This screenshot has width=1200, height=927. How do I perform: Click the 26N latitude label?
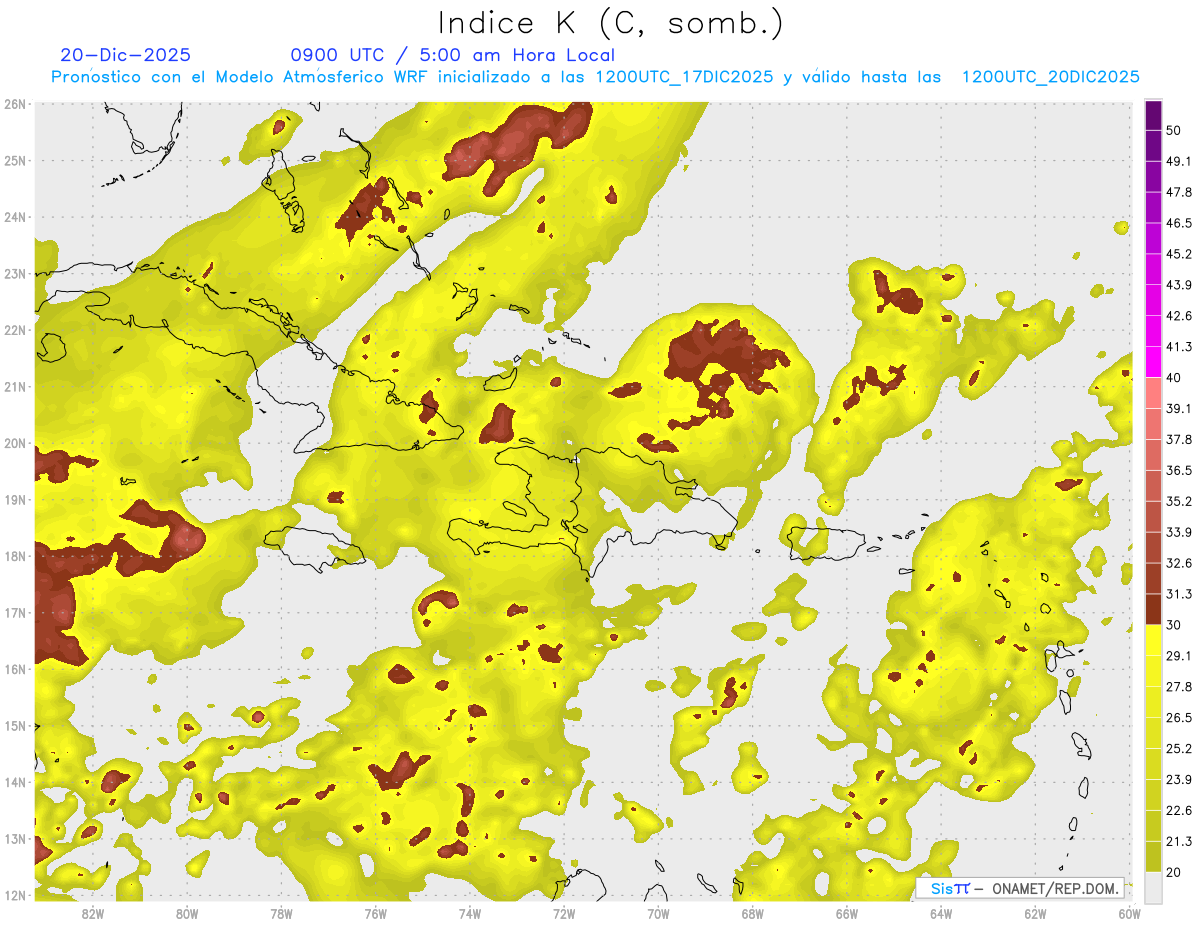coord(15,104)
